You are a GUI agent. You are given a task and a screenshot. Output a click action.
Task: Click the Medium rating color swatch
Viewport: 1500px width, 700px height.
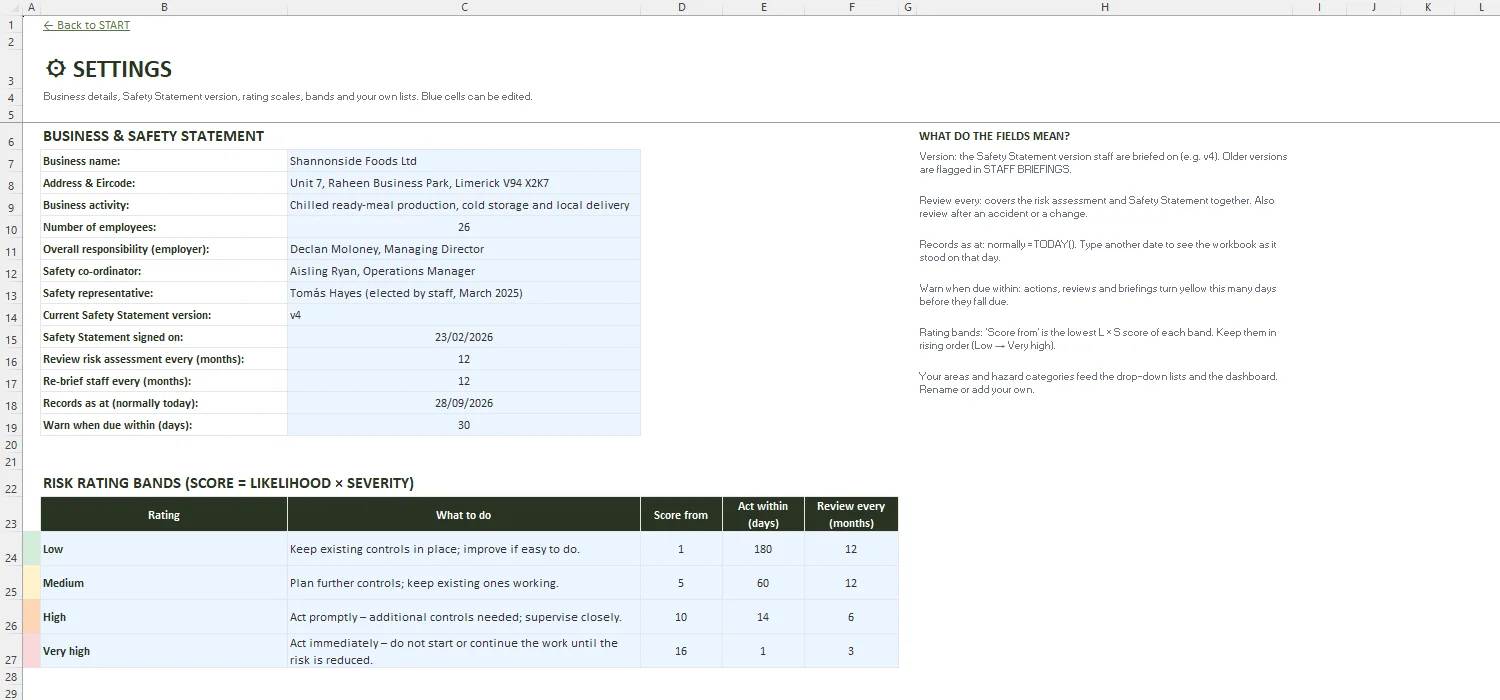(x=31, y=583)
